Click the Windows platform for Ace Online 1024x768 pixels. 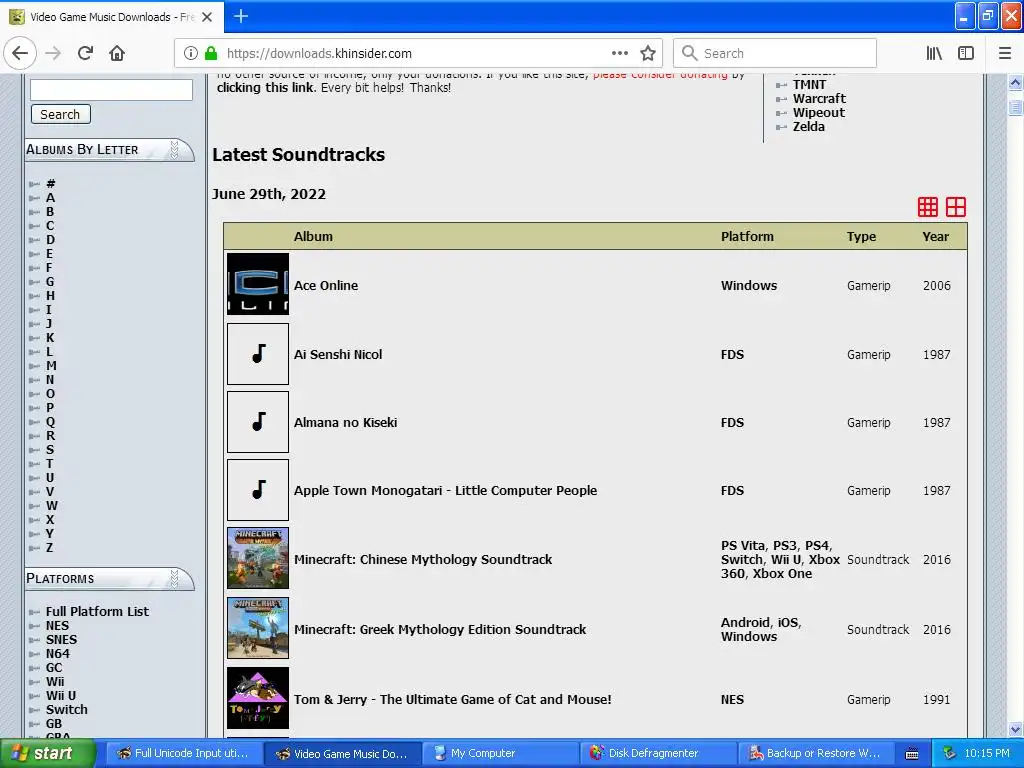[749, 285]
